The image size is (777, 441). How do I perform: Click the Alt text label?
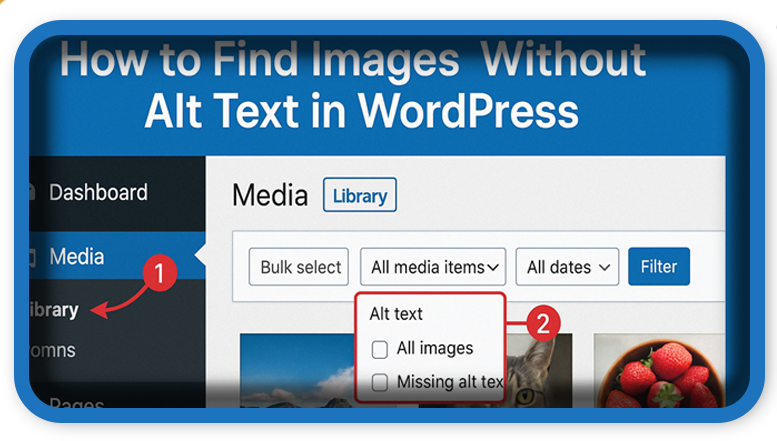point(396,314)
